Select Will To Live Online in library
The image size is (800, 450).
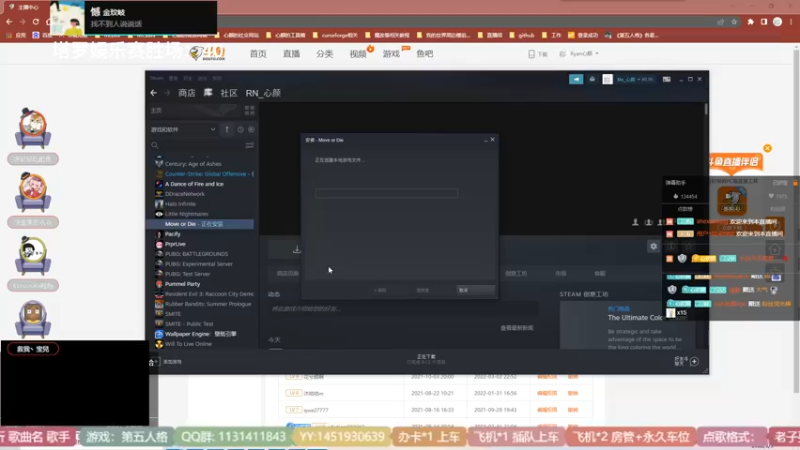point(203,344)
